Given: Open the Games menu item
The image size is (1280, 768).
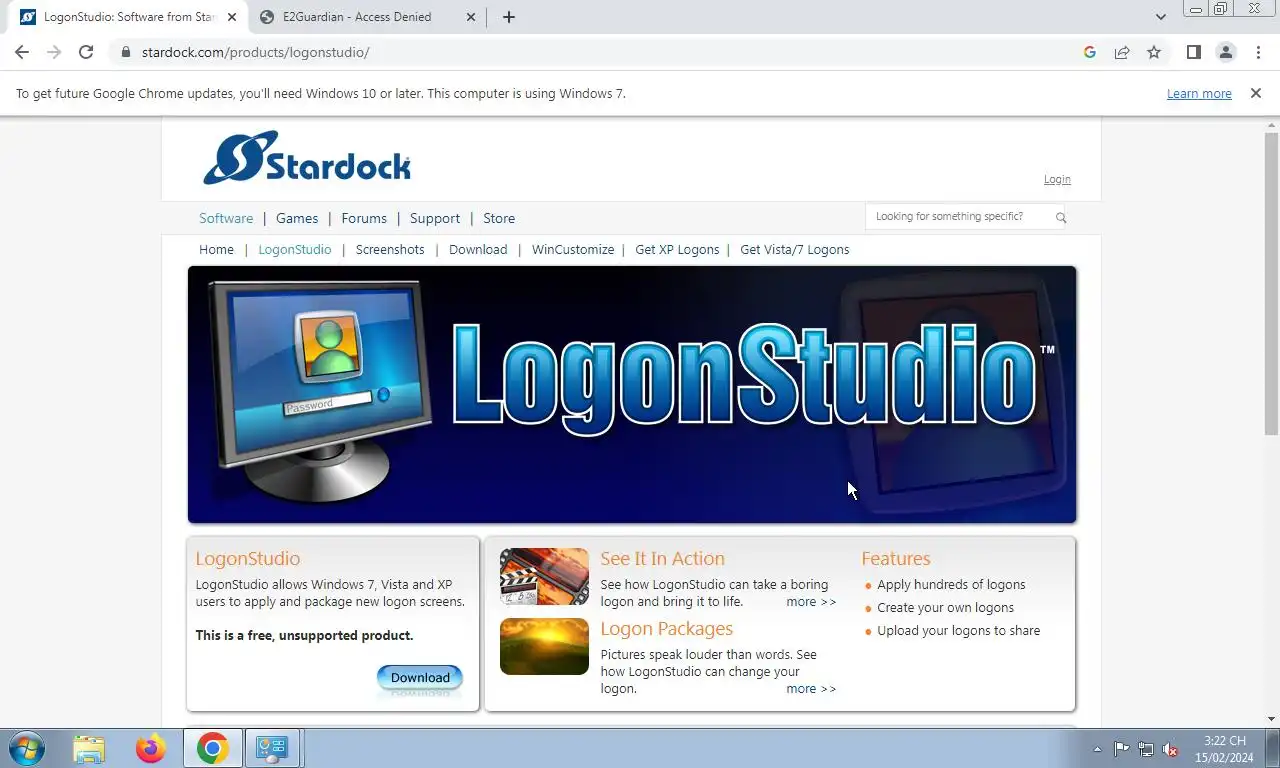Looking at the screenshot, I should pos(297,218).
